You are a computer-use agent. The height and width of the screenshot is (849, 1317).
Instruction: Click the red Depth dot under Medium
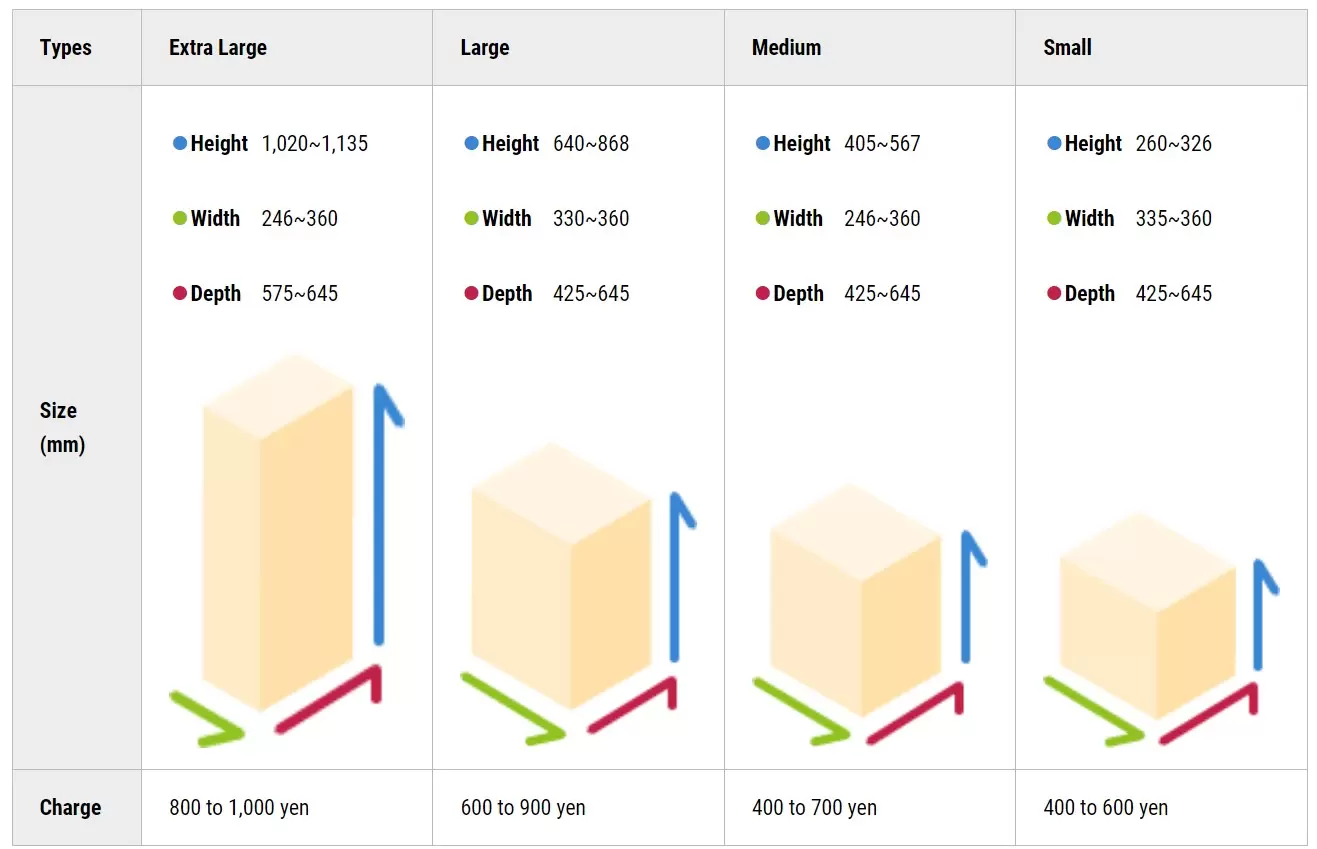pos(762,293)
